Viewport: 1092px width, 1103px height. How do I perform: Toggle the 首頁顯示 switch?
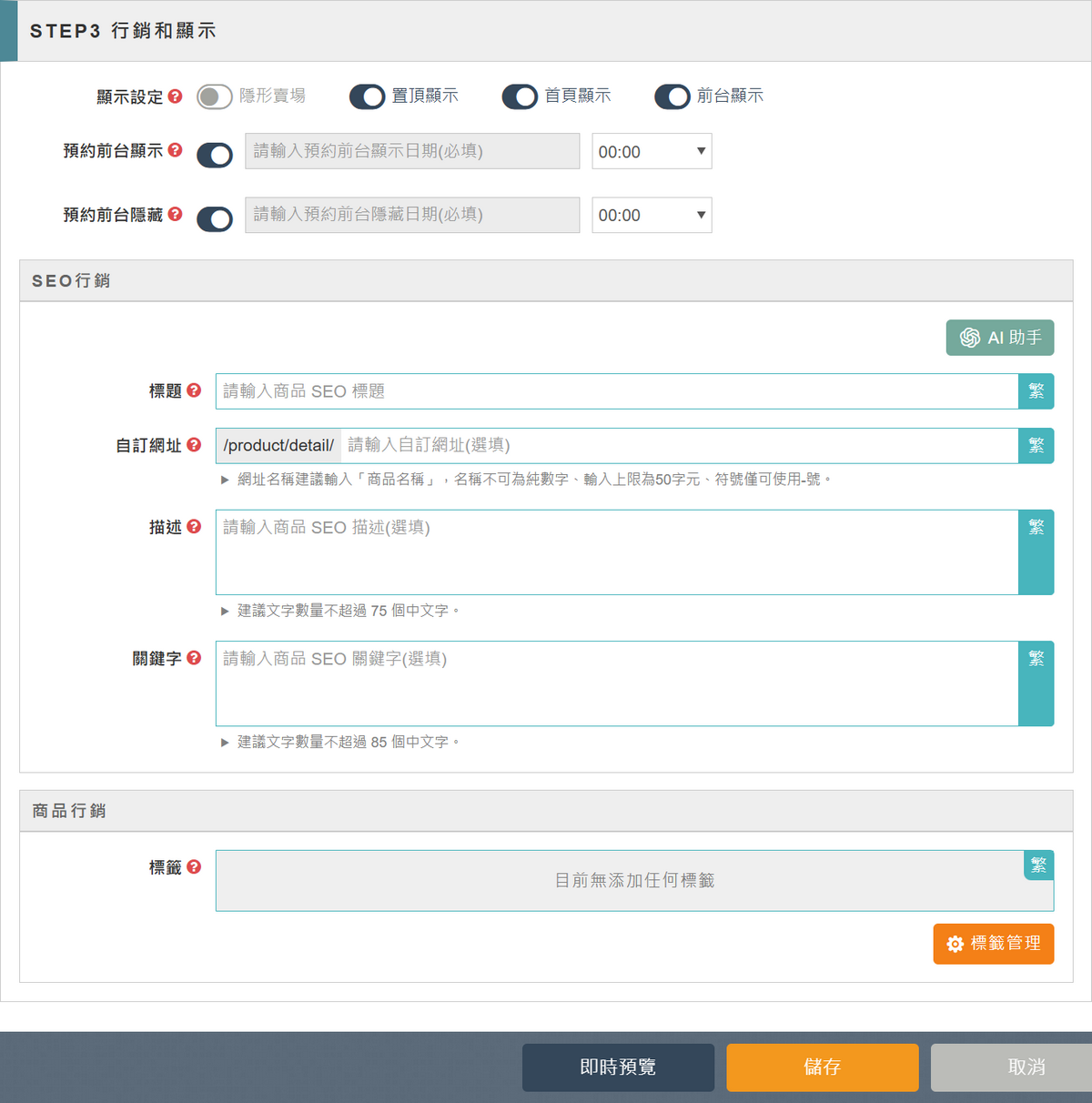(521, 96)
